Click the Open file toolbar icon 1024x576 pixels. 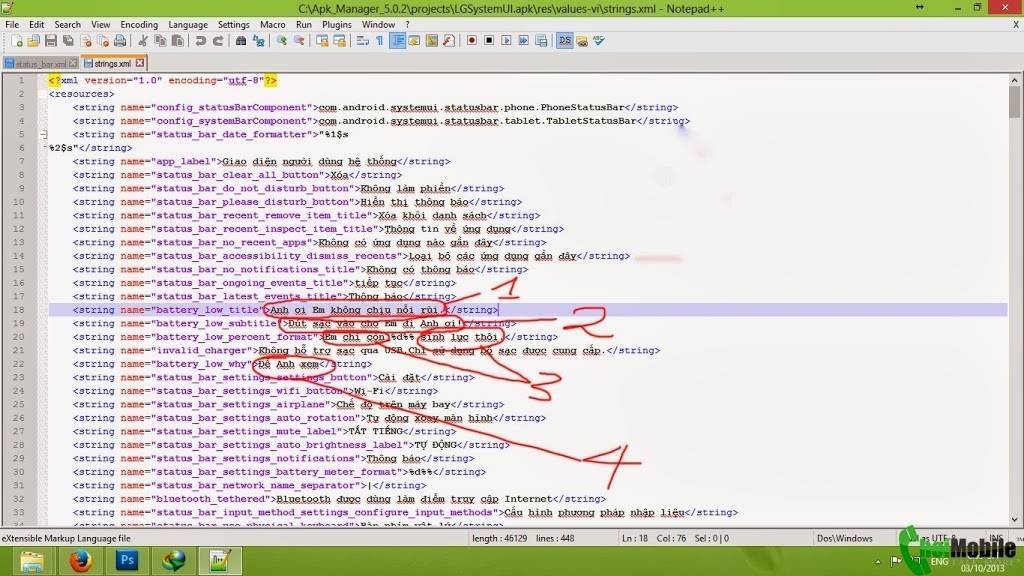tap(33, 41)
